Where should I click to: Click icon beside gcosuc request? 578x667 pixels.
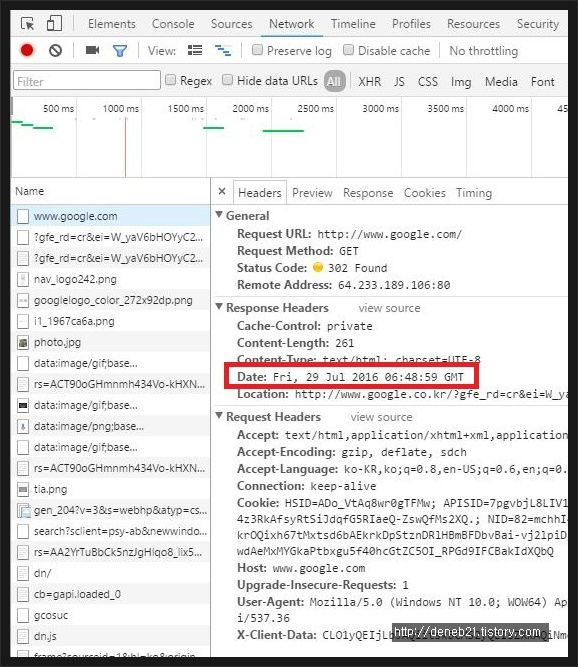(x=23, y=616)
